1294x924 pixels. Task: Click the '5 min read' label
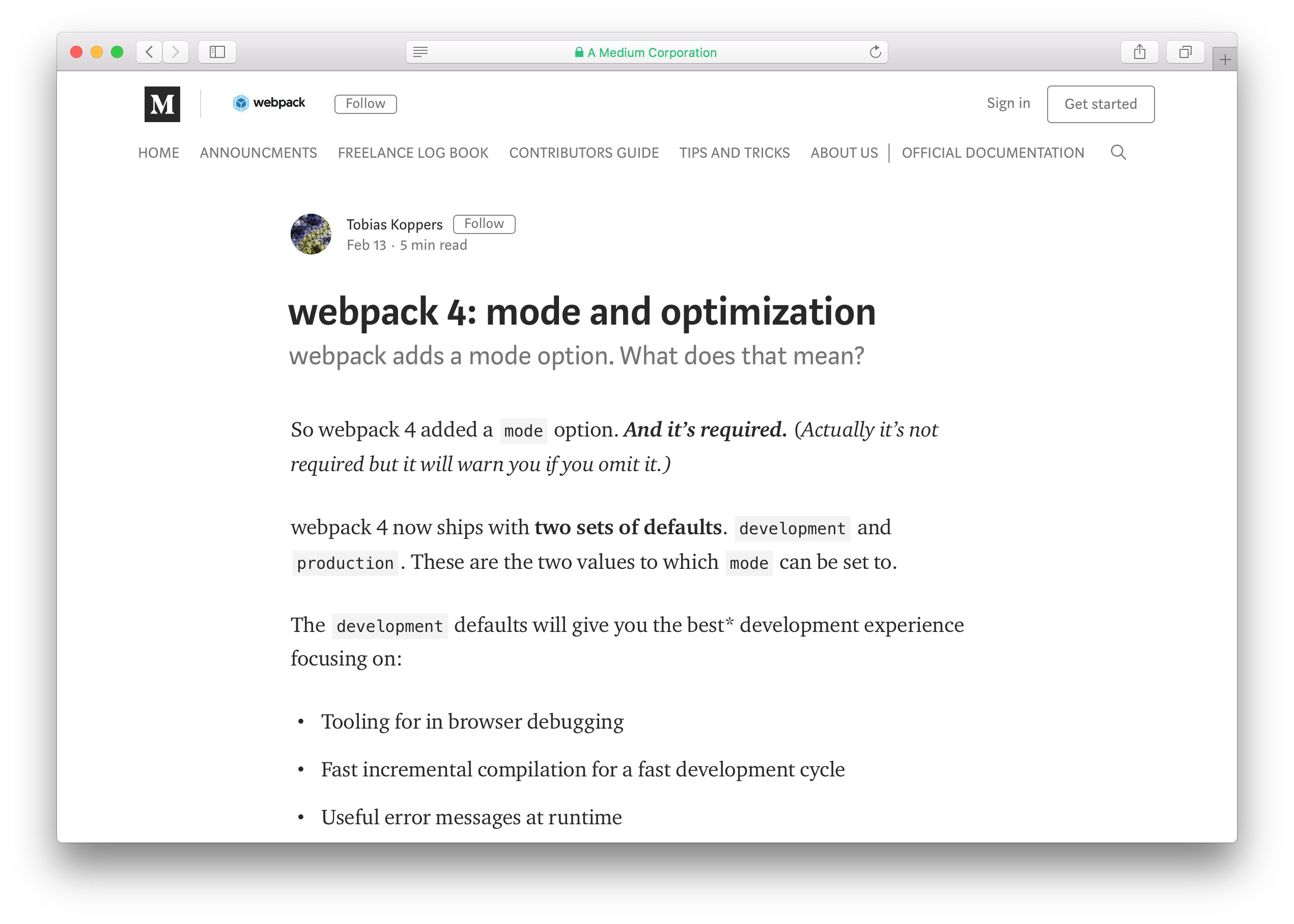[433, 245]
